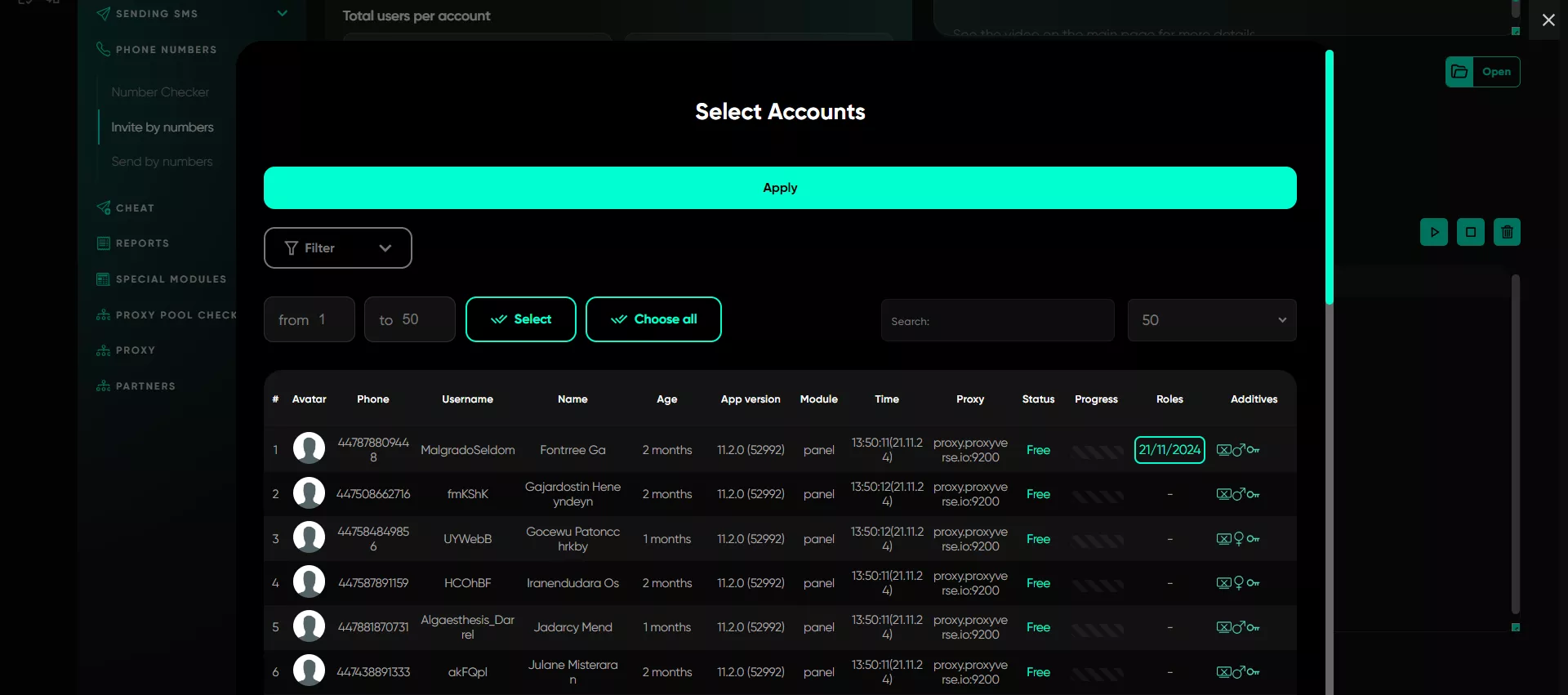Click progress bar in MalgradoSeldom row
The height and width of the screenshot is (695, 1568).
coord(1098,452)
